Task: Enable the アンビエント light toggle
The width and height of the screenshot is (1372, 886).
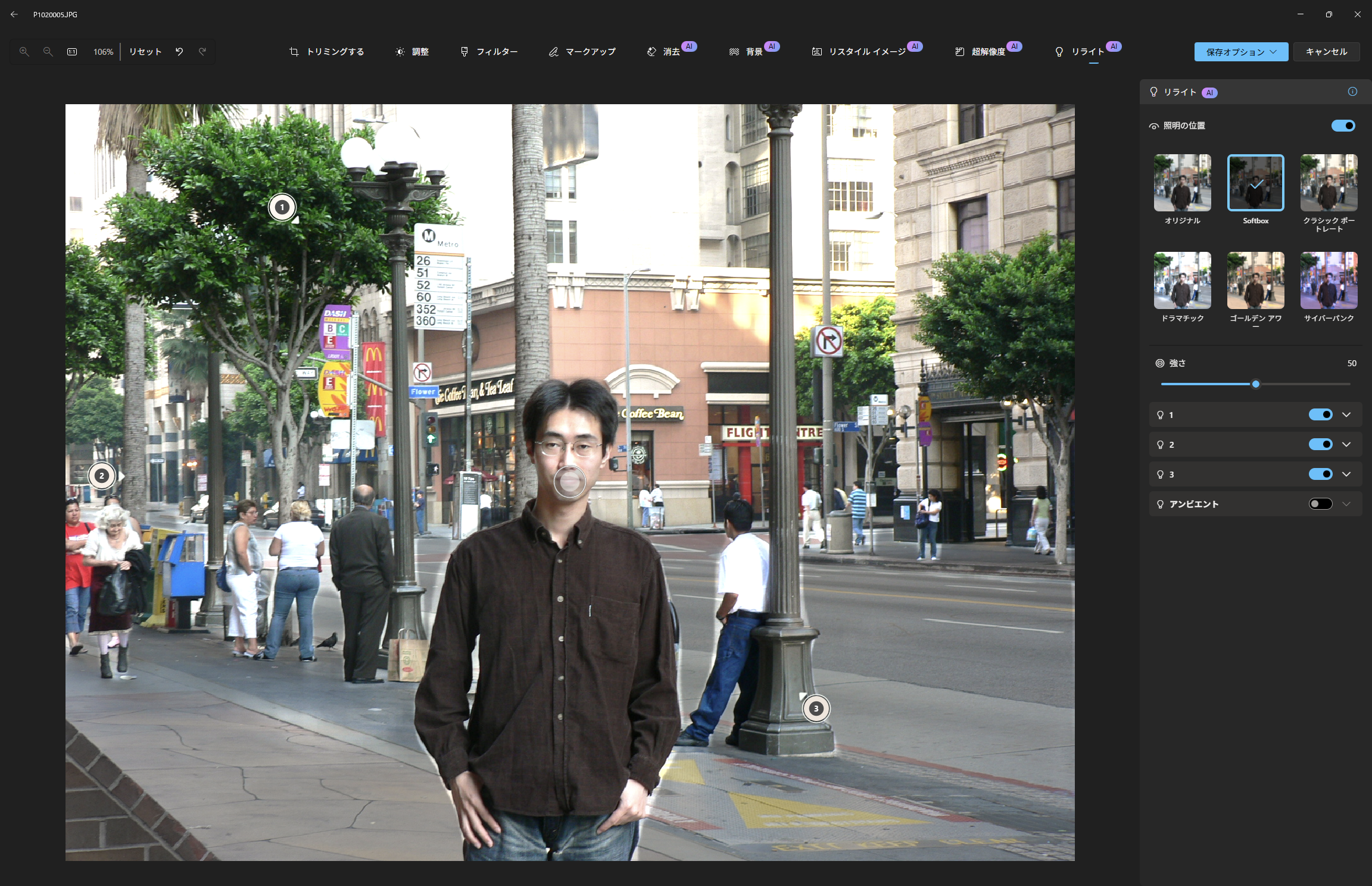Action: pyautogui.click(x=1320, y=504)
